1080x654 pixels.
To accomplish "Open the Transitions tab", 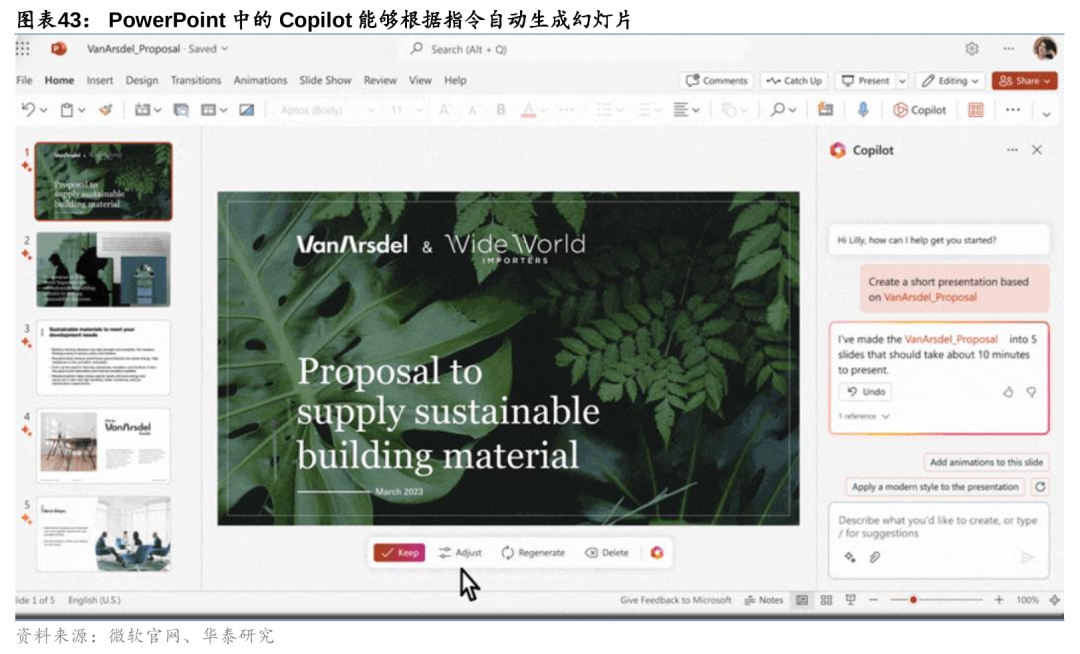I will (x=196, y=81).
